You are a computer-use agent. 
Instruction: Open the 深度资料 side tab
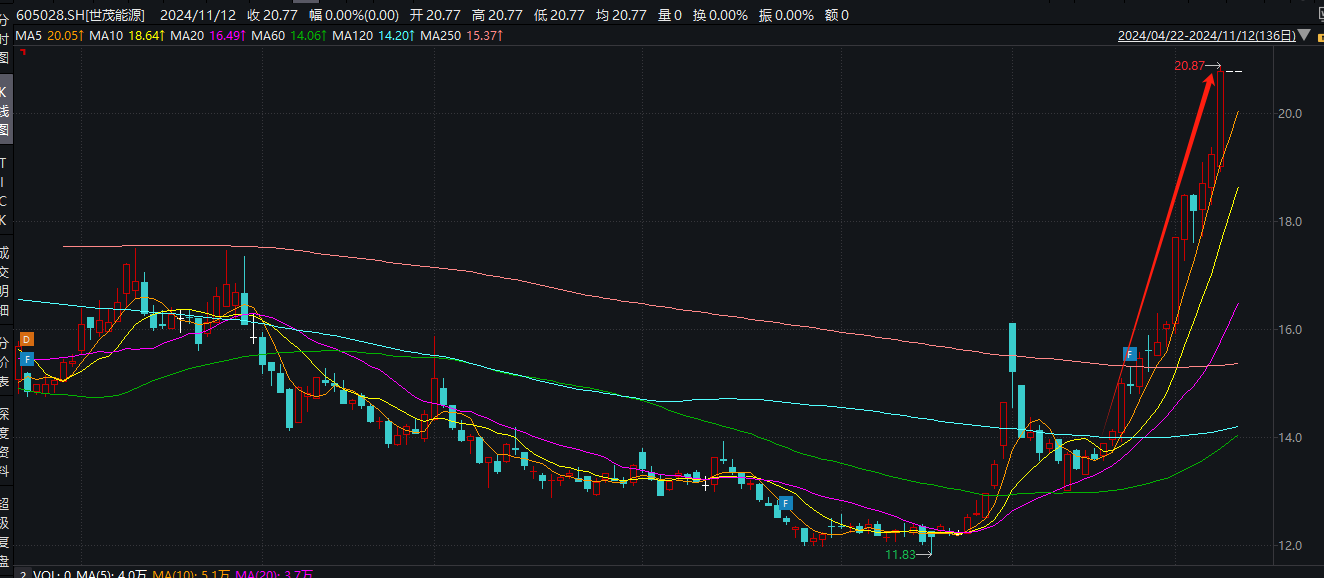pos(4,443)
